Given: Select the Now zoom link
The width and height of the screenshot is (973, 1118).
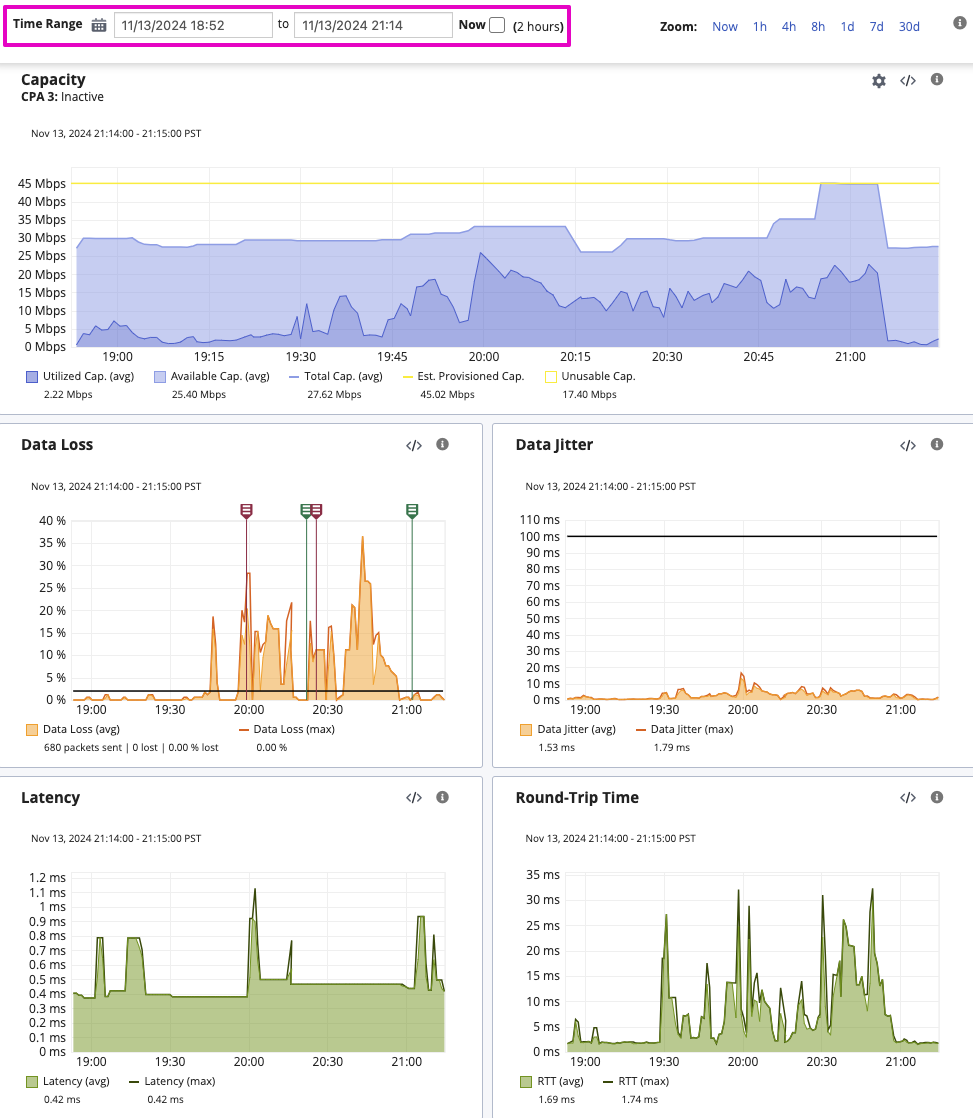Looking at the screenshot, I should [x=725, y=27].
